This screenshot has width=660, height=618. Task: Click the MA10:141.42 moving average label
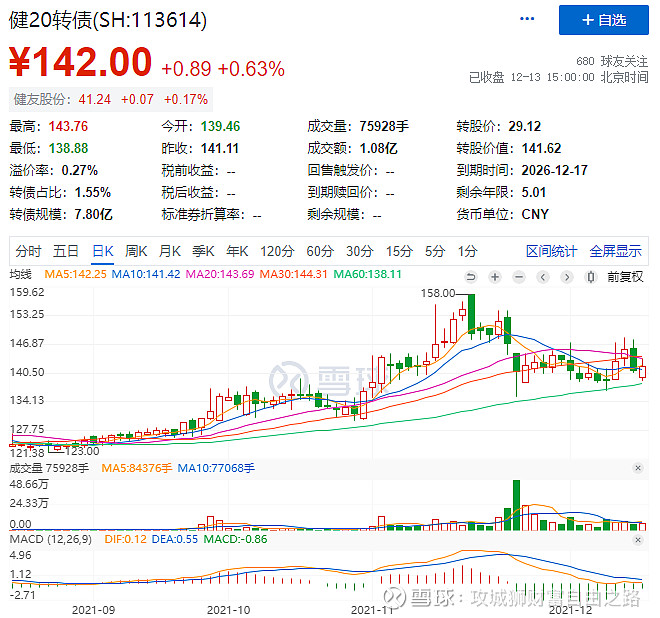tap(146, 274)
